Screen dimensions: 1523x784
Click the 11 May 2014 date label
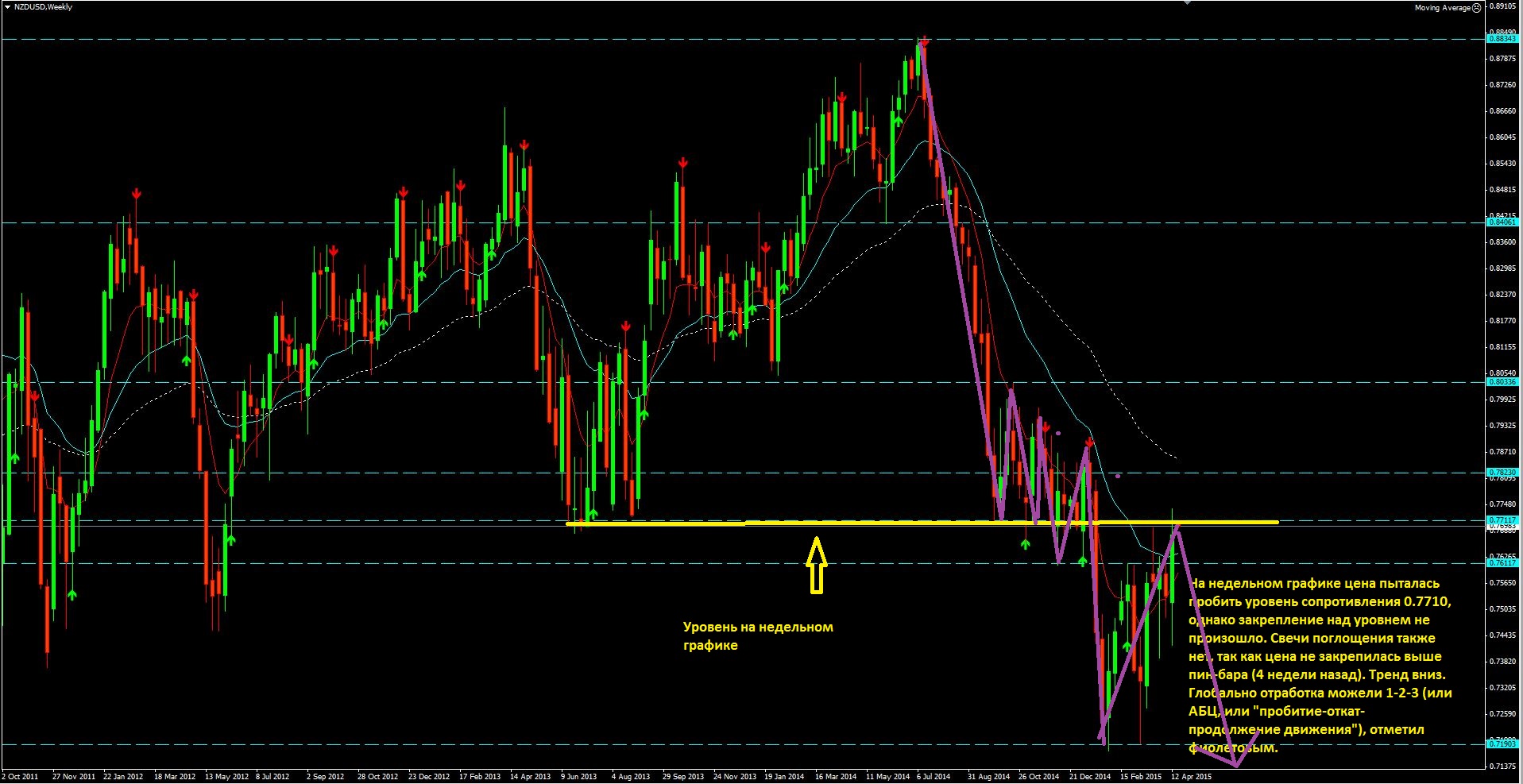pos(887,777)
